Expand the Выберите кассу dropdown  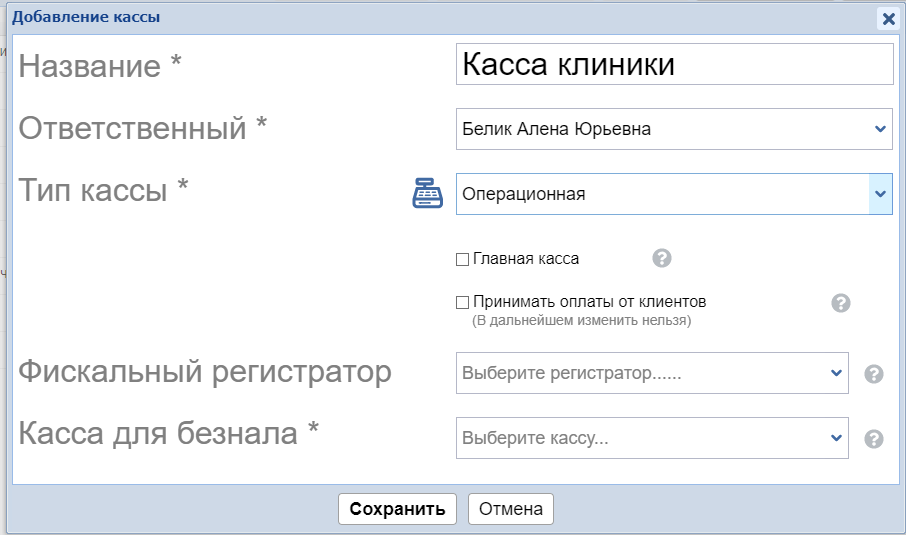point(651,438)
